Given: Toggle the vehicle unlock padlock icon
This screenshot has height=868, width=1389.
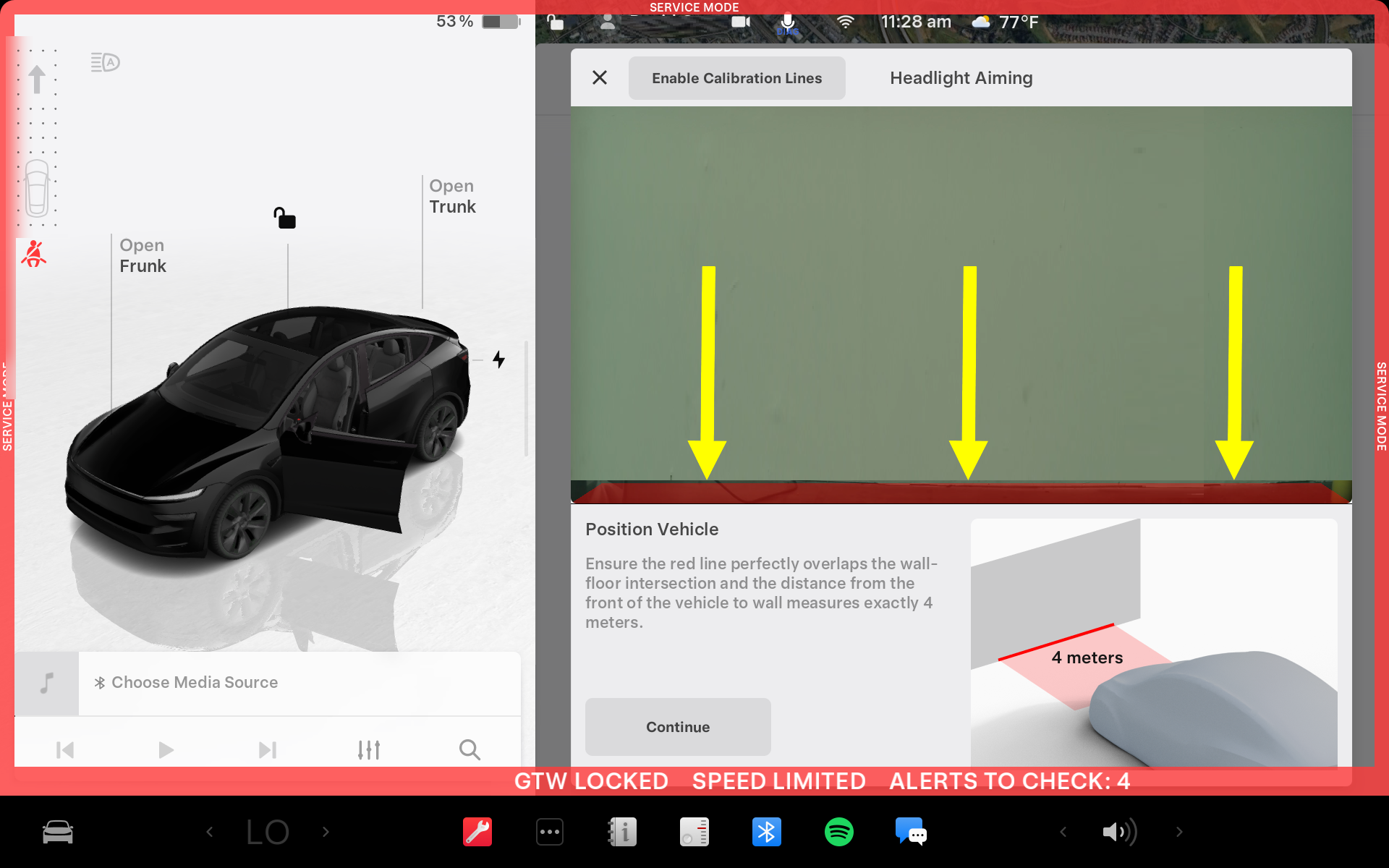Looking at the screenshot, I should [284, 218].
